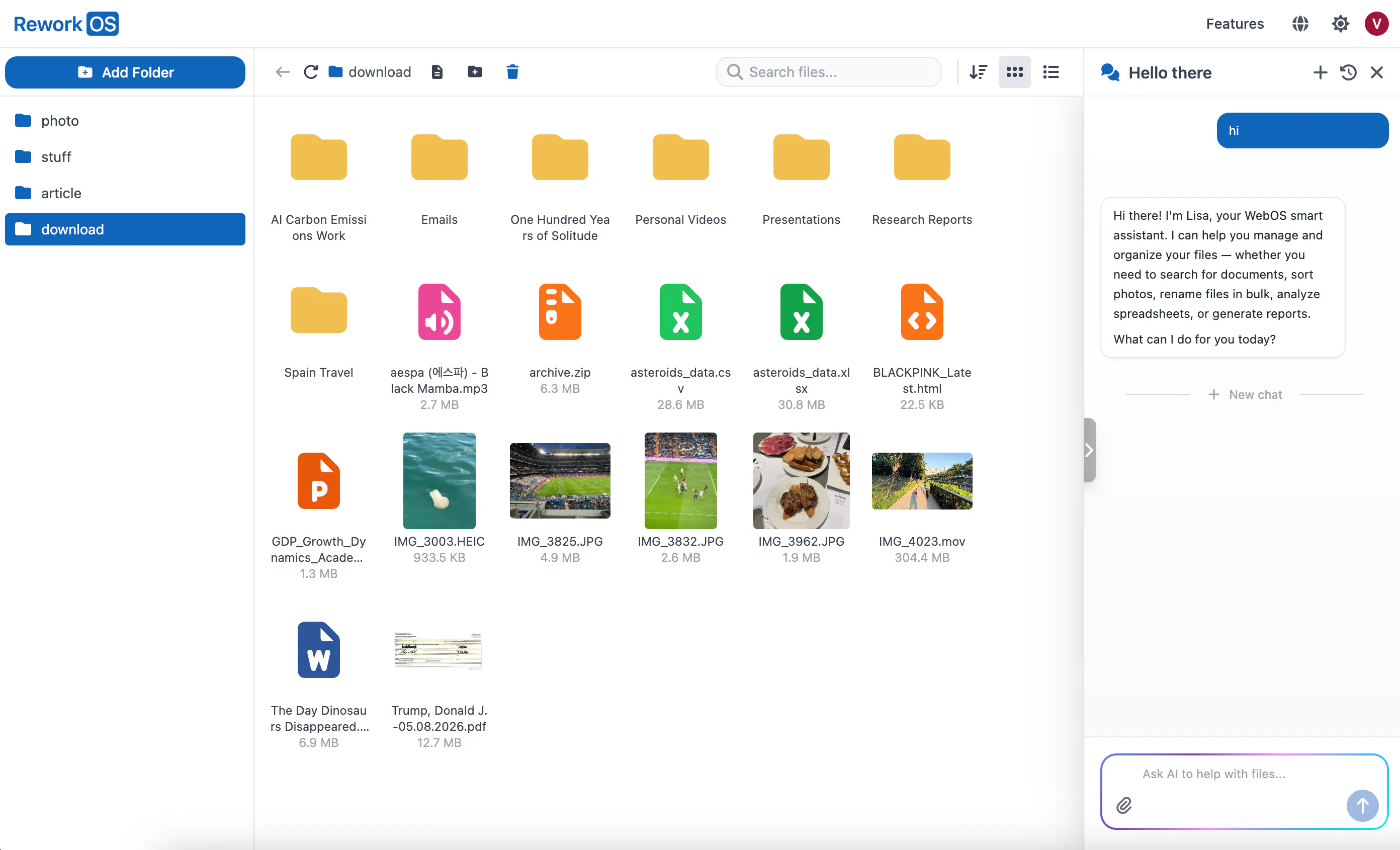
Task: Create new folder via toolbar icon
Action: pyautogui.click(x=475, y=72)
